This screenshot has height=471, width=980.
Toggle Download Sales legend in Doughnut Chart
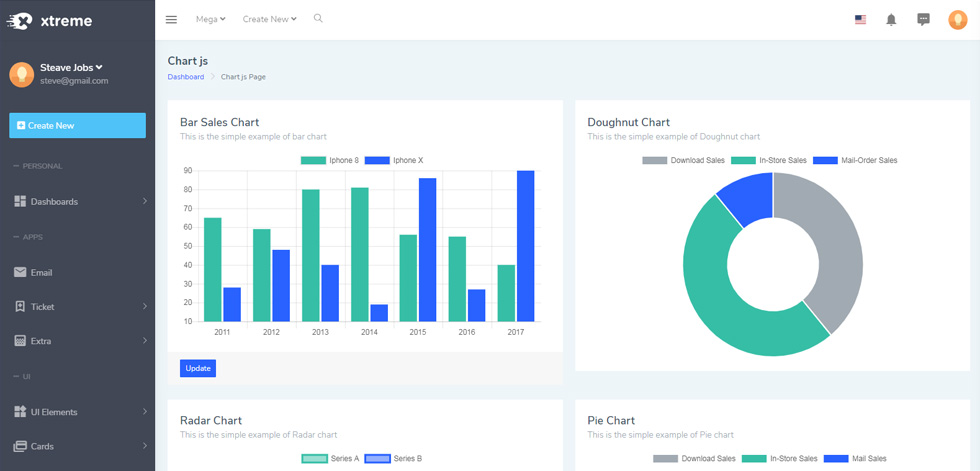pos(684,161)
